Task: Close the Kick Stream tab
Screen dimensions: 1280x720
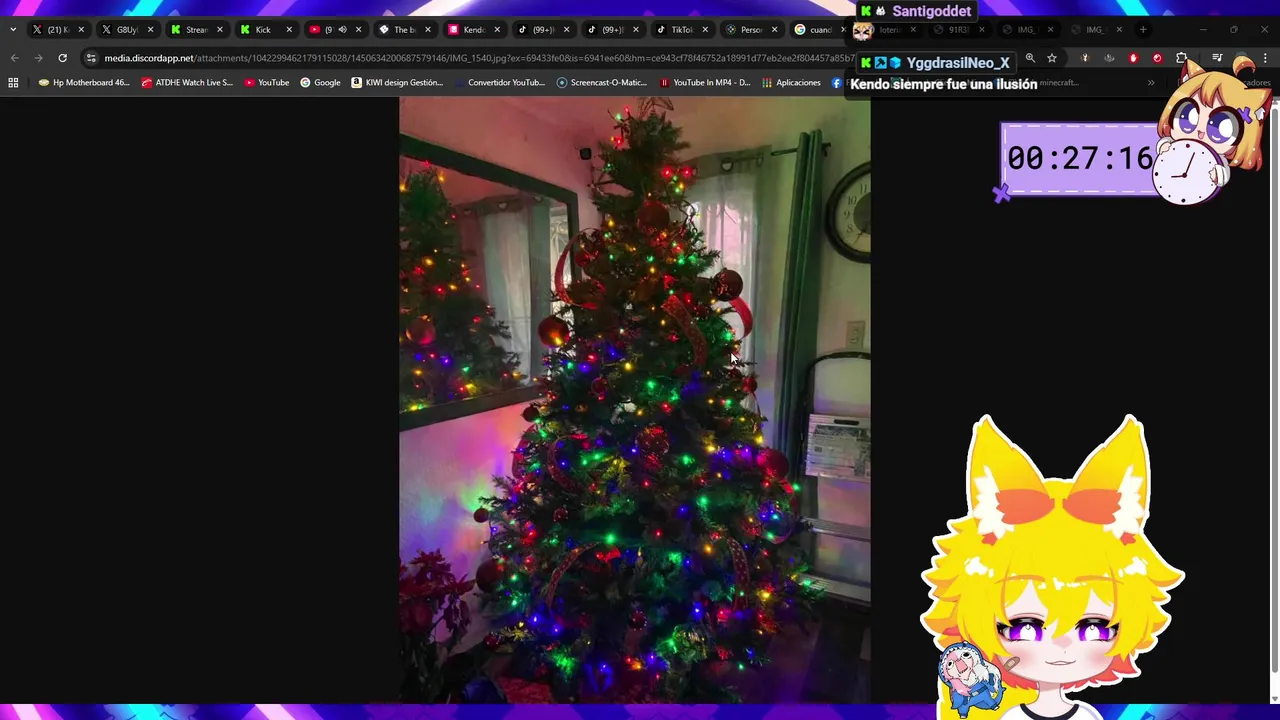Action: click(x=220, y=30)
